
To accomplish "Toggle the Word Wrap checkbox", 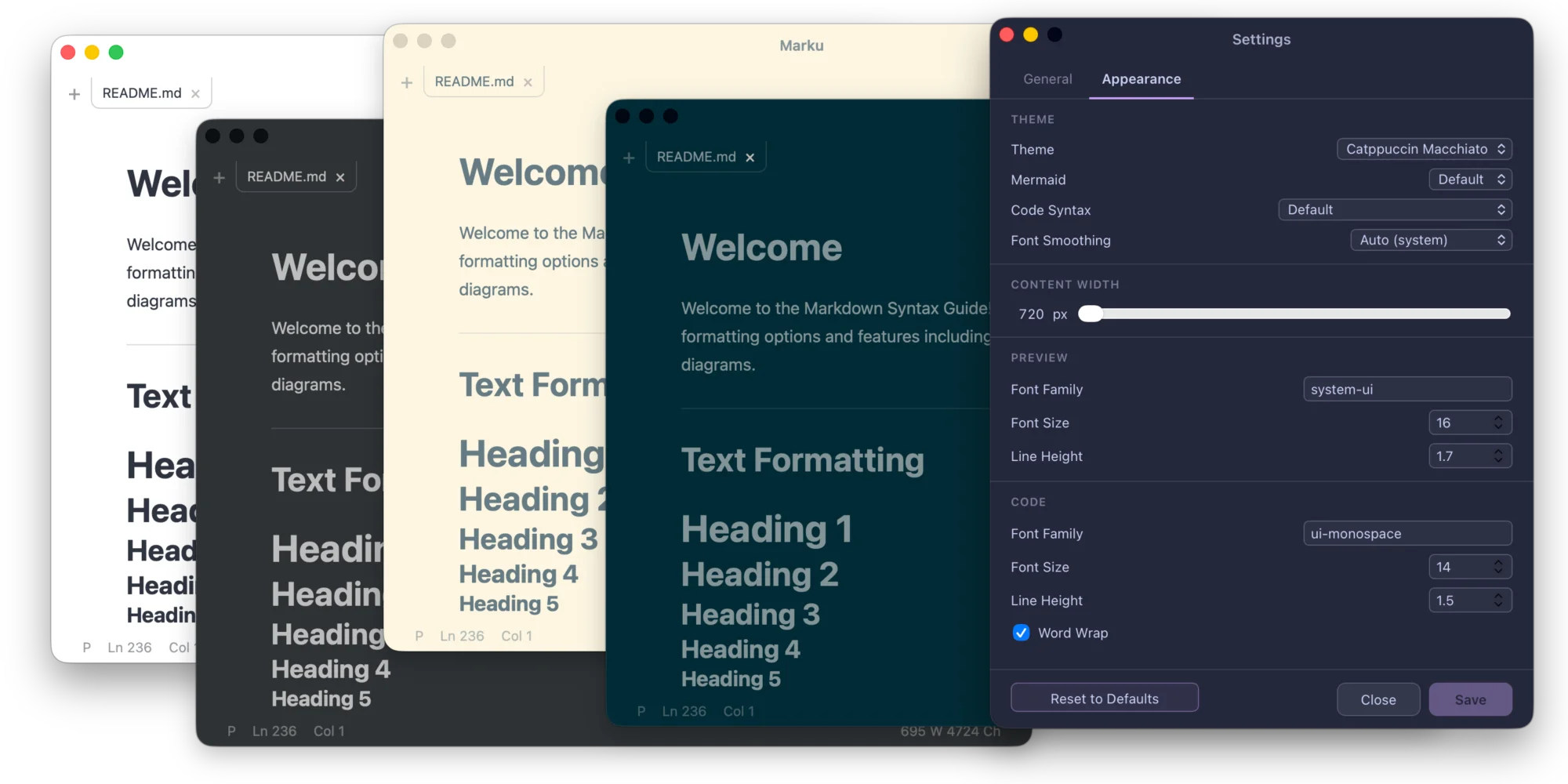I will (x=1021, y=633).
